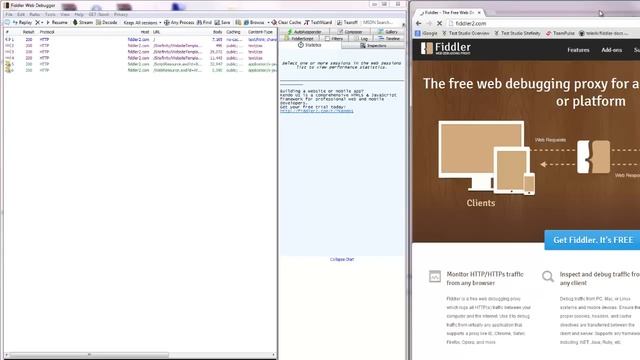Open the View menu in Fiddler
This screenshot has width=640, height=360.
coord(65,14)
